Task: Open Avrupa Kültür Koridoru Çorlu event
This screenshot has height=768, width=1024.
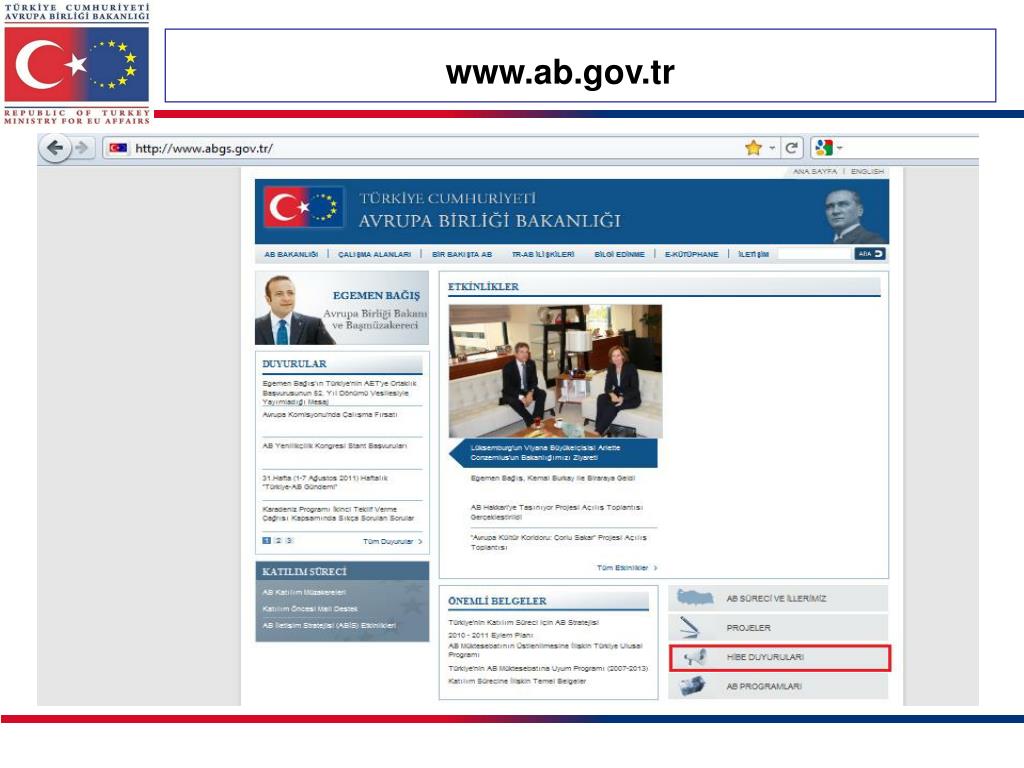Action: [558, 542]
